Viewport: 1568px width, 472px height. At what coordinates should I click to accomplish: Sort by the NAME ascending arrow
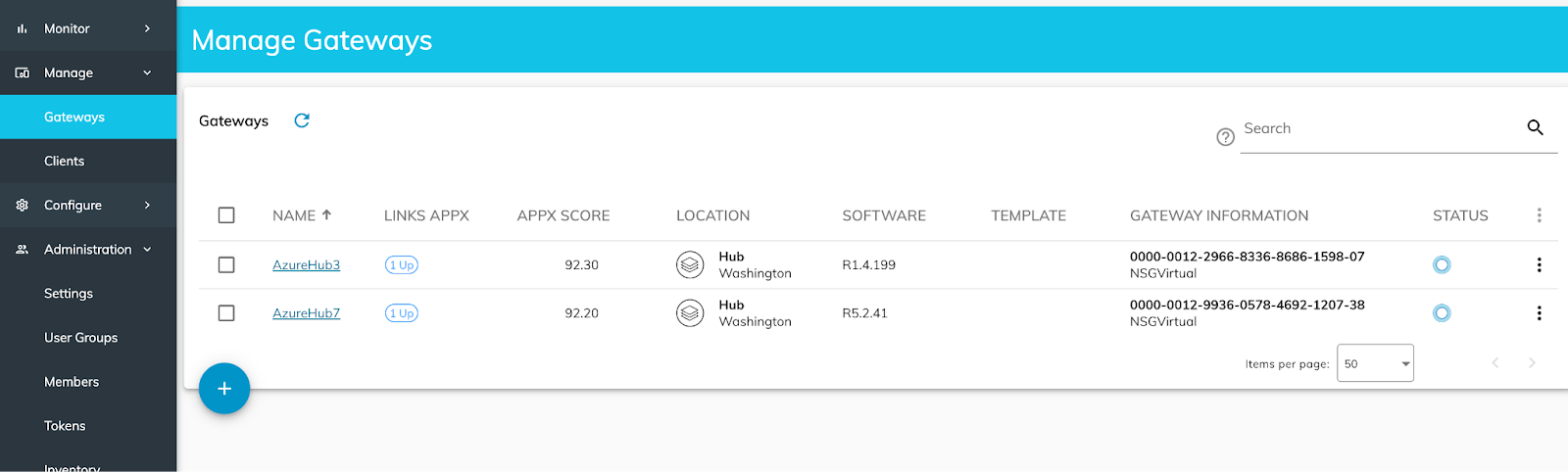(x=326, y=214)
